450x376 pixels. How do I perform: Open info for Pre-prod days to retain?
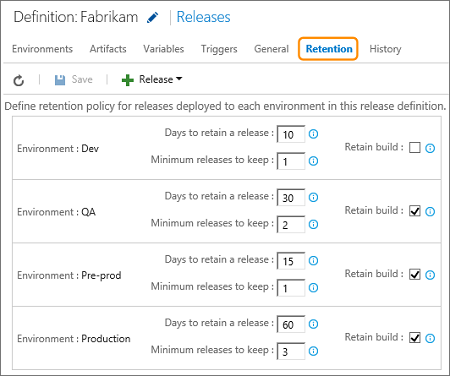point(313,261)
